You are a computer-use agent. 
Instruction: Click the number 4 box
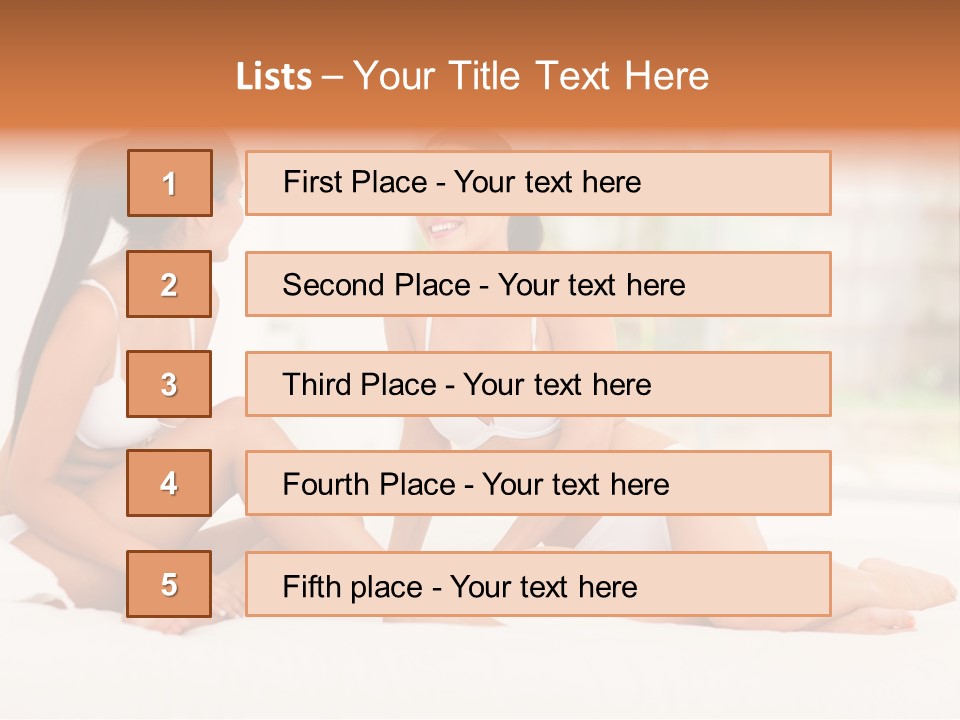click(169, 483)
